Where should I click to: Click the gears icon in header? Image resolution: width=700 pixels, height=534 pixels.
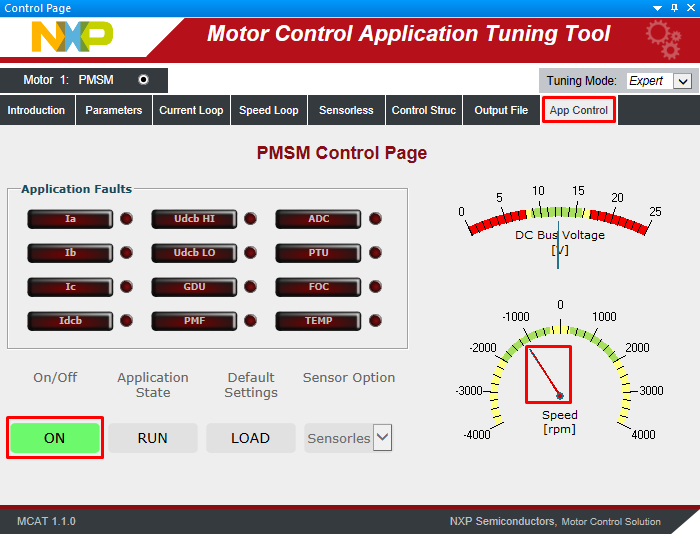tap(662, 38)
